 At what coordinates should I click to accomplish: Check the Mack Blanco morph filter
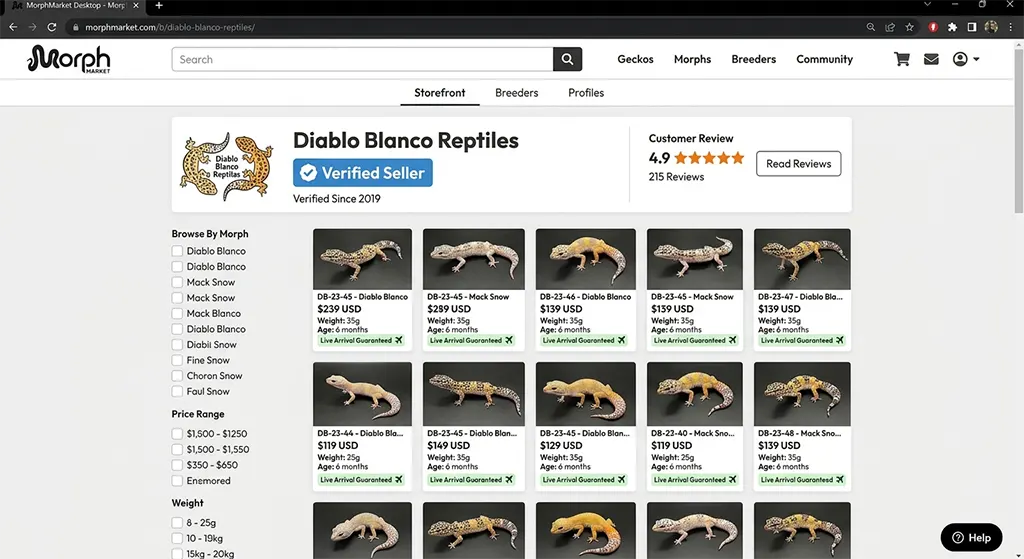pos(177,313)
